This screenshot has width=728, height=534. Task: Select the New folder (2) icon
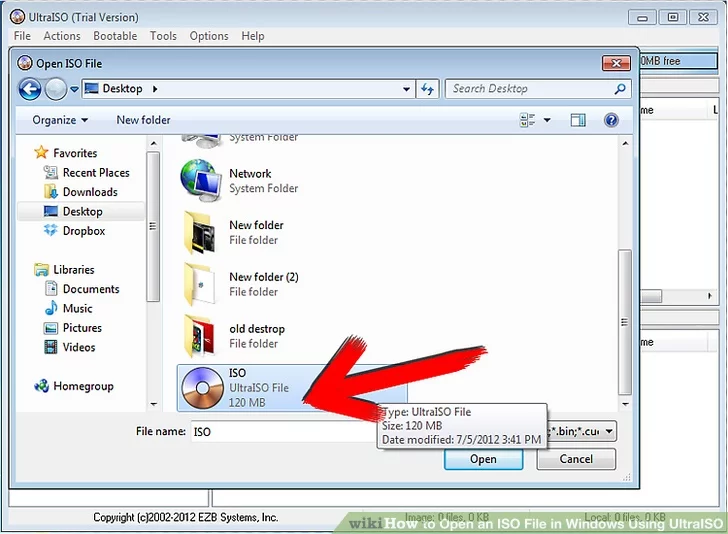pos(200,284)
